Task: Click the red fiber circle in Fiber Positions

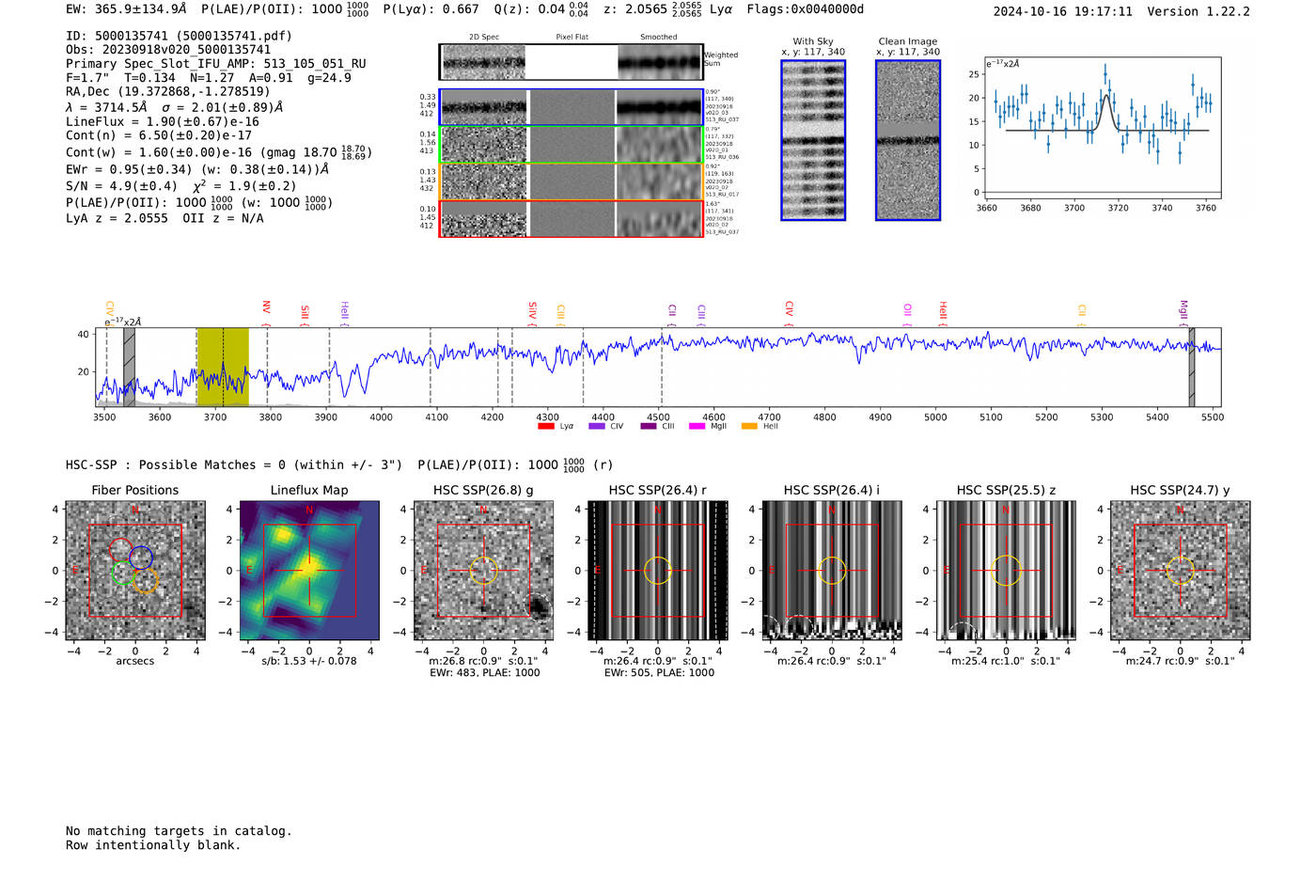Action: pos(121,549)
